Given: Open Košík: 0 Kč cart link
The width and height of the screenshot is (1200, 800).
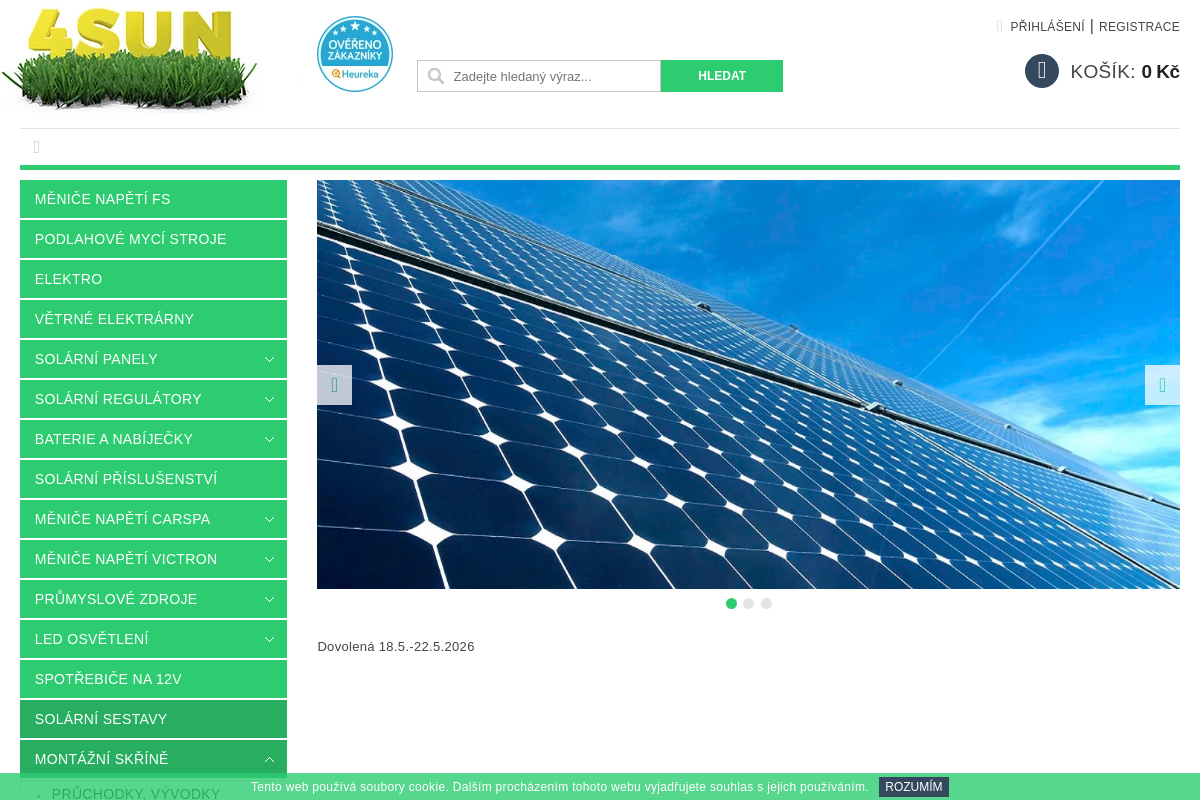Looking at the screenshot, I should [1125, 72].
